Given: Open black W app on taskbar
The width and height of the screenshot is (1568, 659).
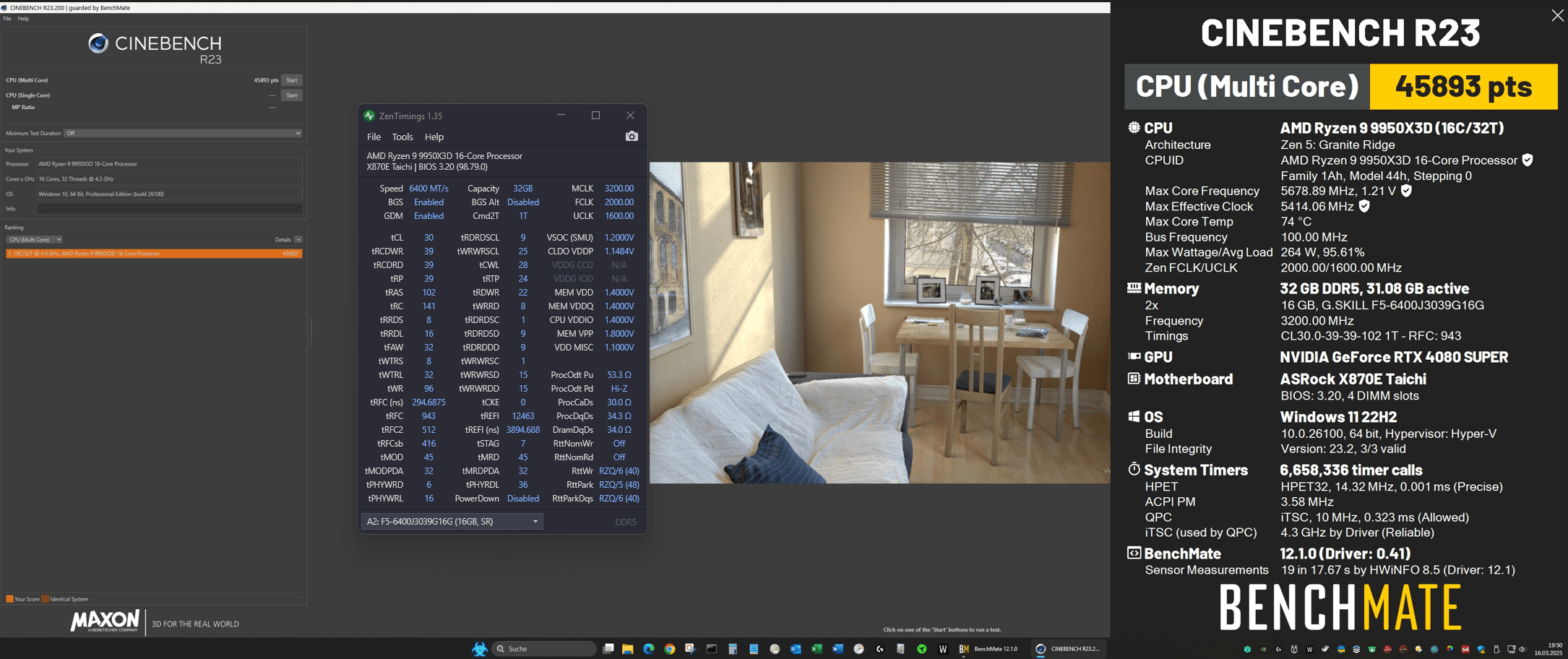Looking at the screenshot, I should pos(943,649).
